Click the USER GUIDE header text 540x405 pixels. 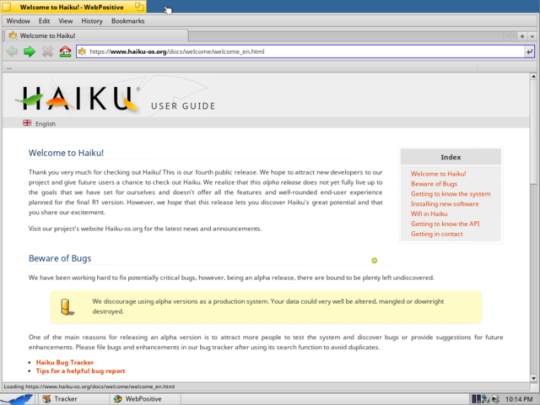click(x=183, y=106)
